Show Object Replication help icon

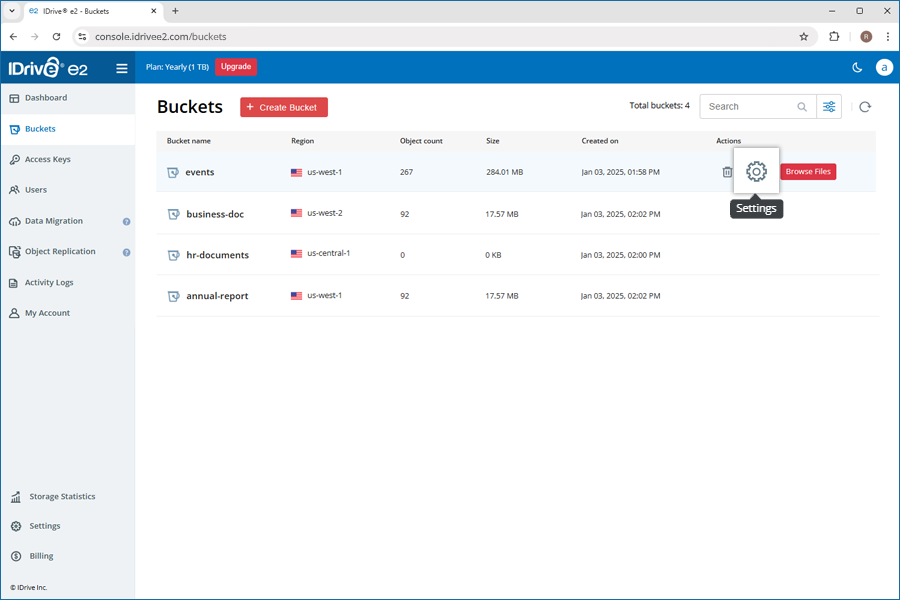[x=127, y=252]
